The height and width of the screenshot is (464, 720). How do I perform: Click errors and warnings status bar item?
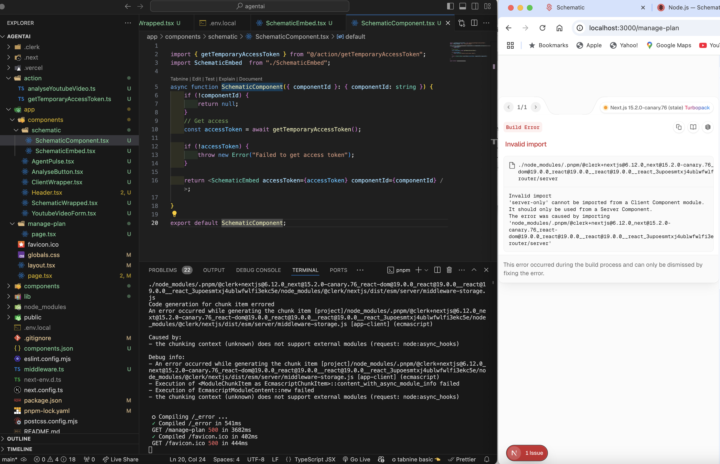tap(54, 459)
